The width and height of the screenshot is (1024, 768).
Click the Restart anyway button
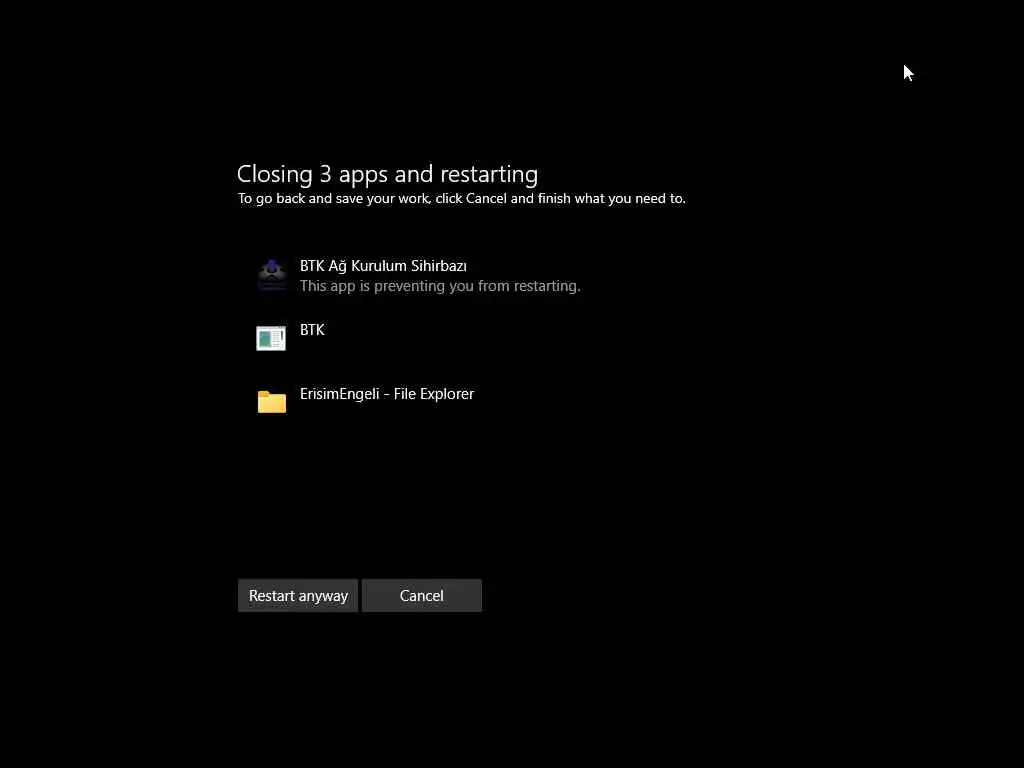tap(298, 596)
